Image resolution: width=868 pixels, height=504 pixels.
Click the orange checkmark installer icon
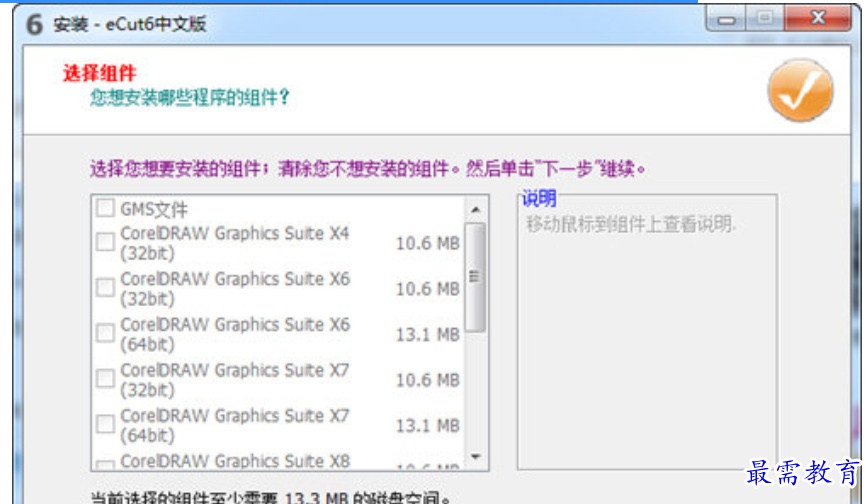(800, 90)
